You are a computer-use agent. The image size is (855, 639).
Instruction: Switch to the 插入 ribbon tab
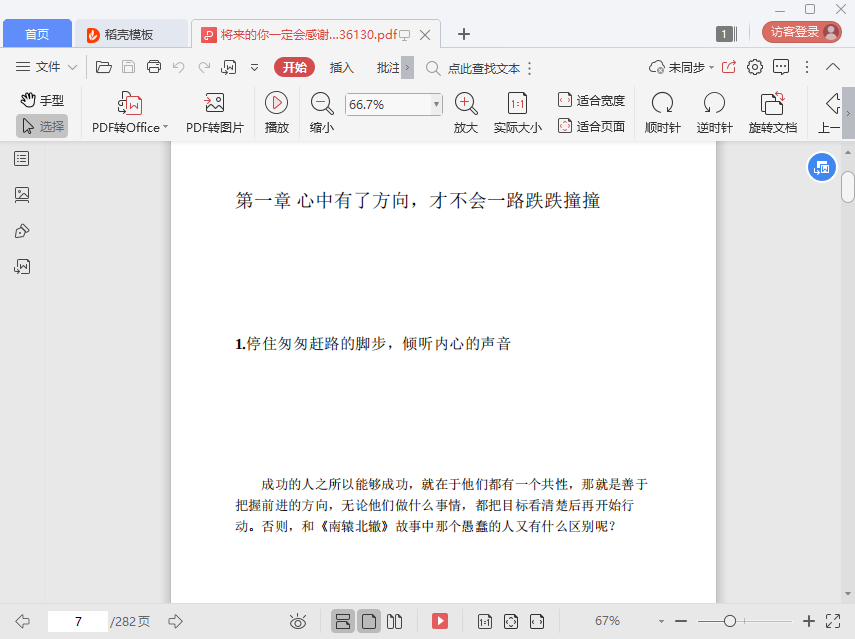[x=342, y=67]
